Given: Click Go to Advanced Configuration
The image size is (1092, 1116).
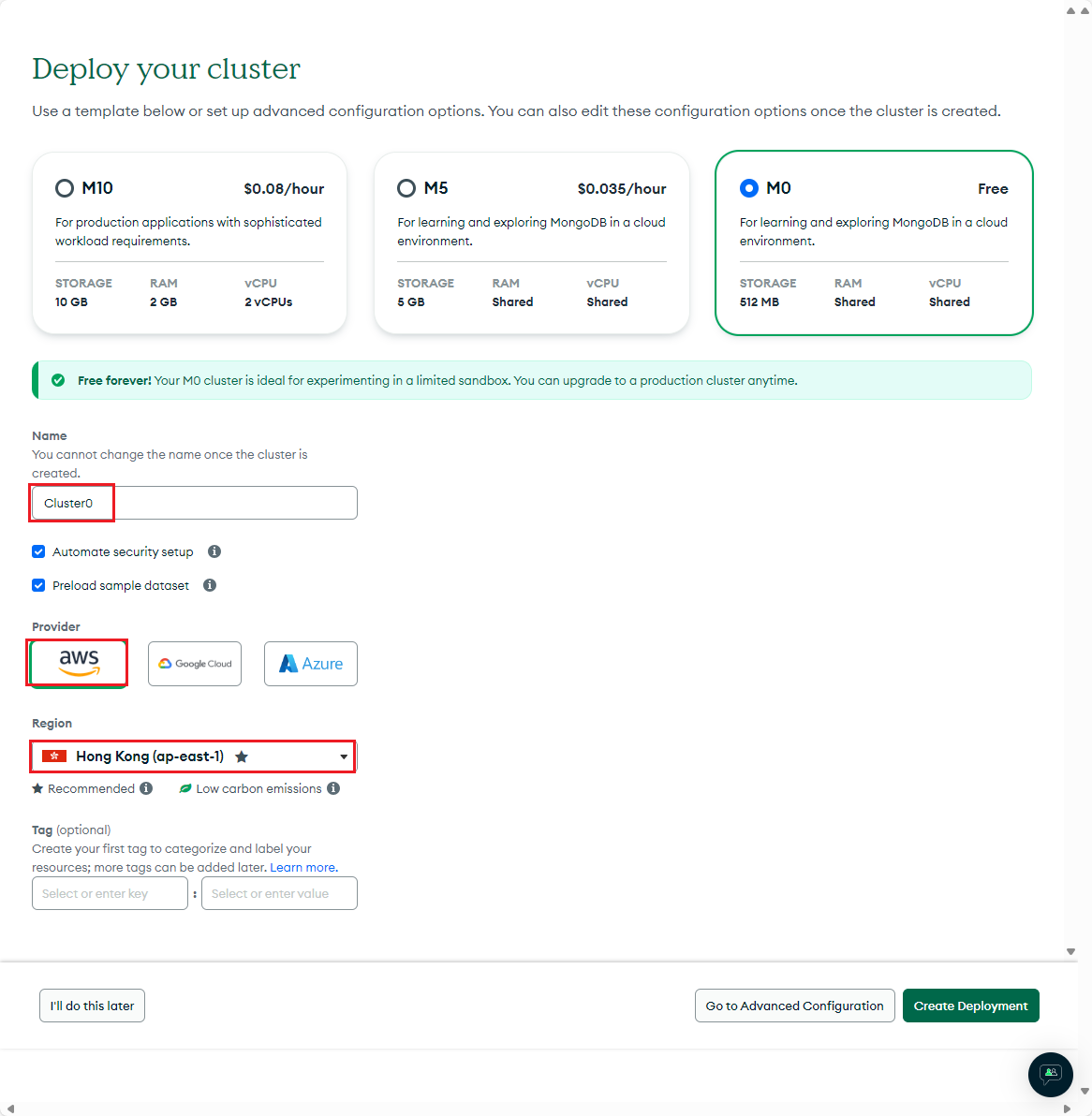Looking at the screenshot, I should 794,1006.
